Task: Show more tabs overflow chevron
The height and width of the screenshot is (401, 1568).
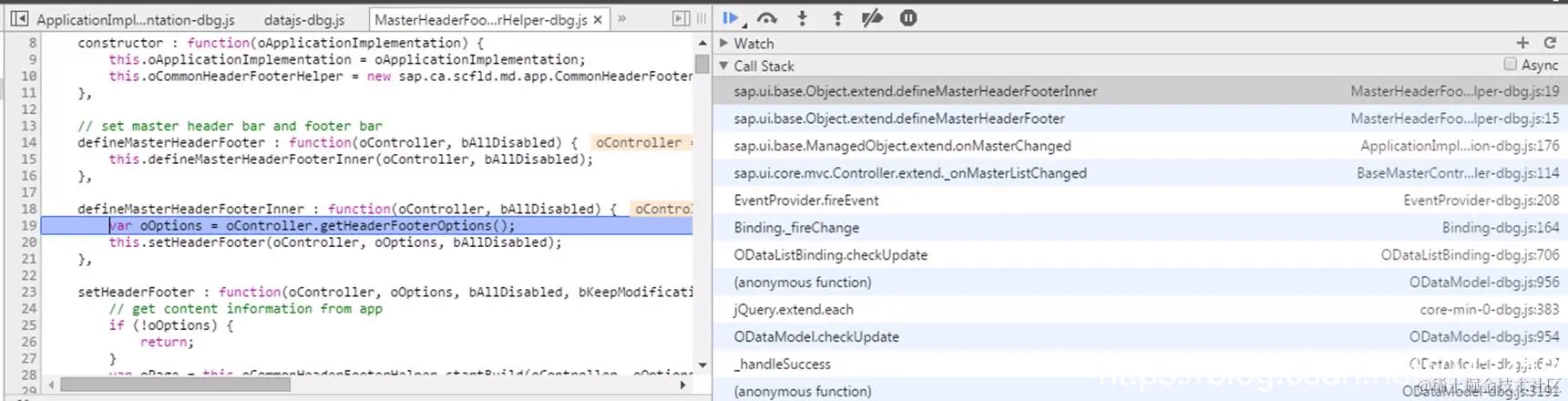Action: click(x=622, y=18)
